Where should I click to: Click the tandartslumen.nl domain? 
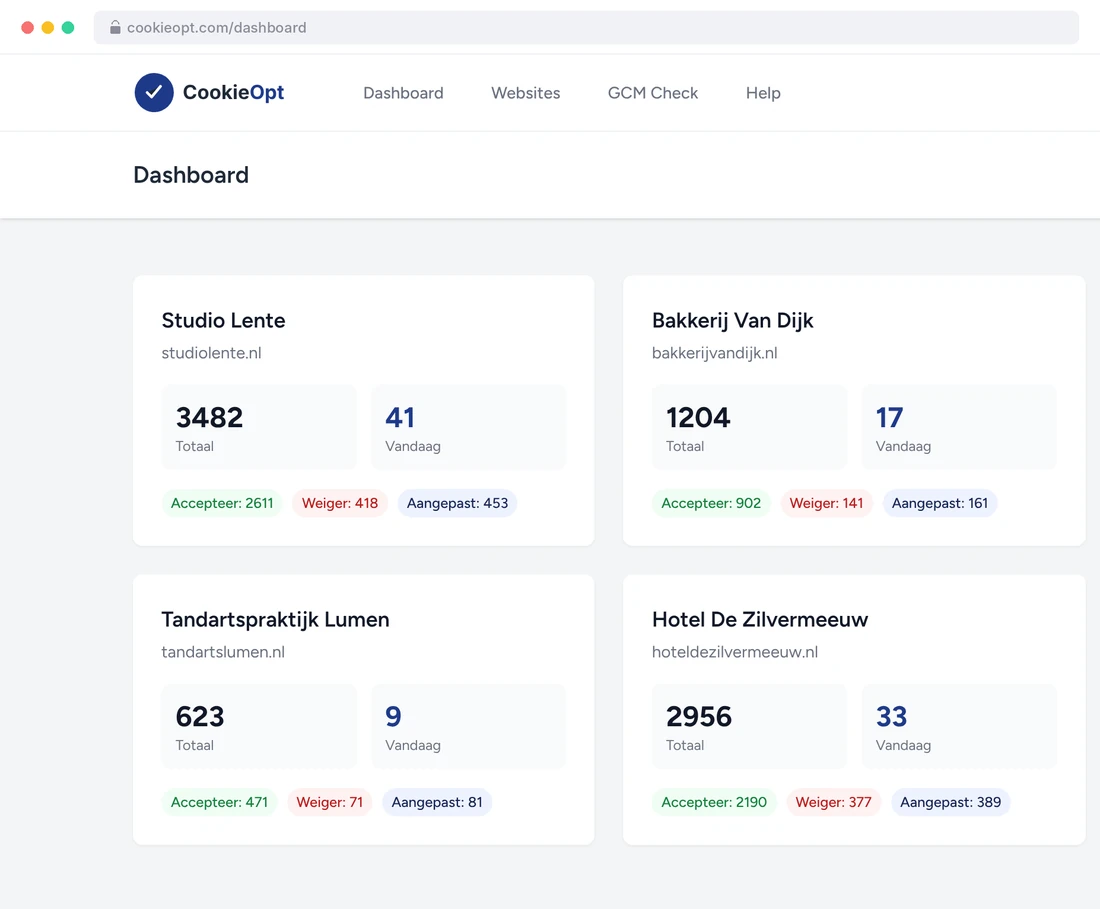pos(223,652)
